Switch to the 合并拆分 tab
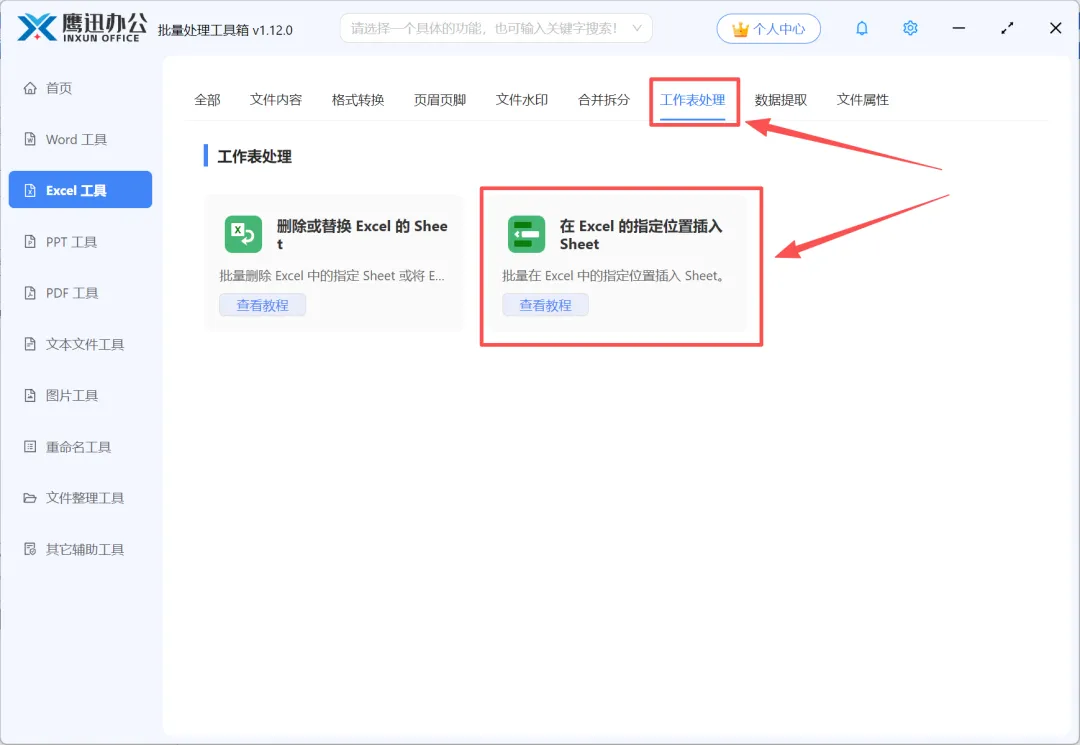The width and height of the screenshot is (1080, 745). [603, 101]
